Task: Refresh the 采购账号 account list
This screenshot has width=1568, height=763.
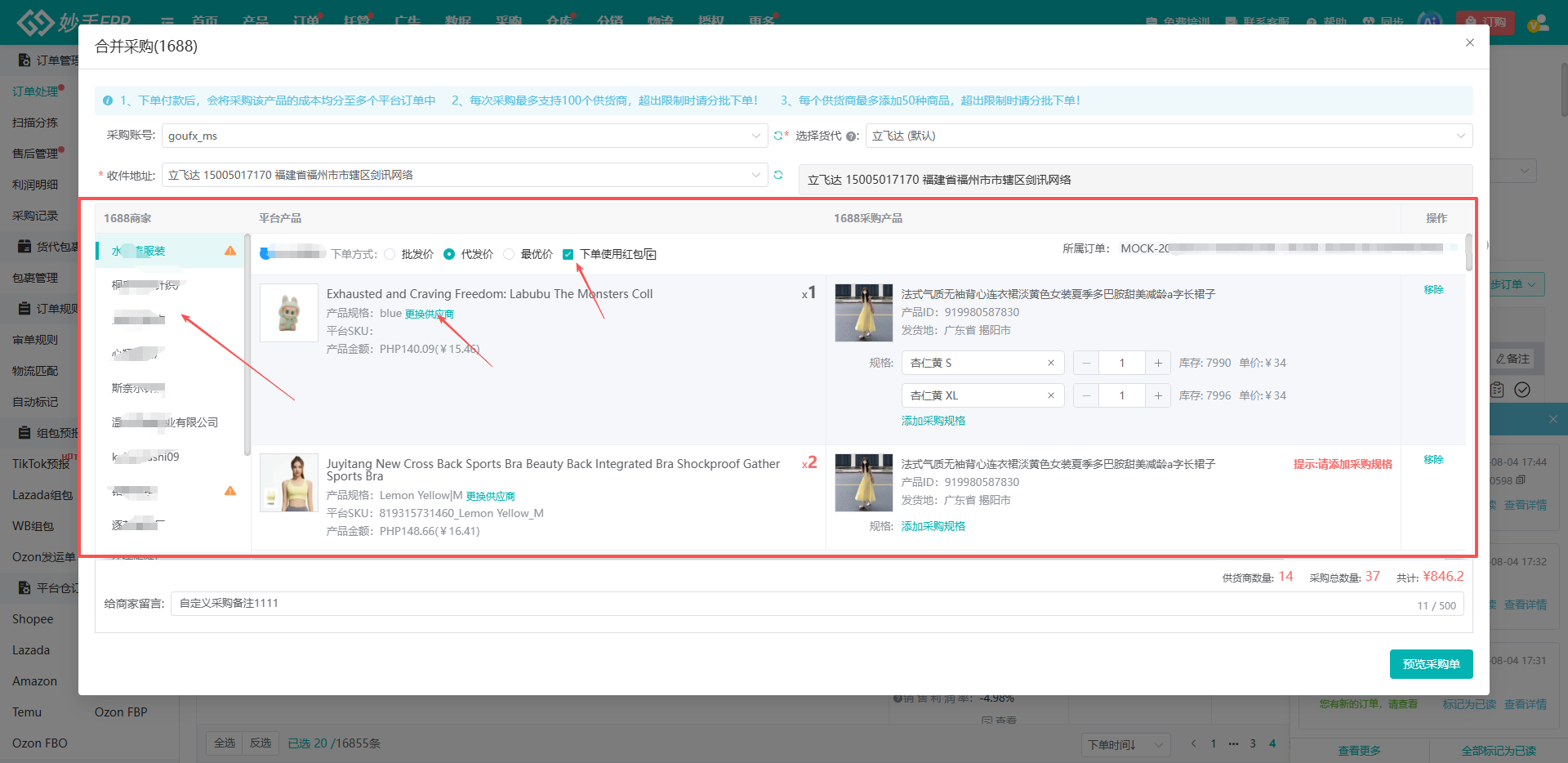Action: (778, 136)
